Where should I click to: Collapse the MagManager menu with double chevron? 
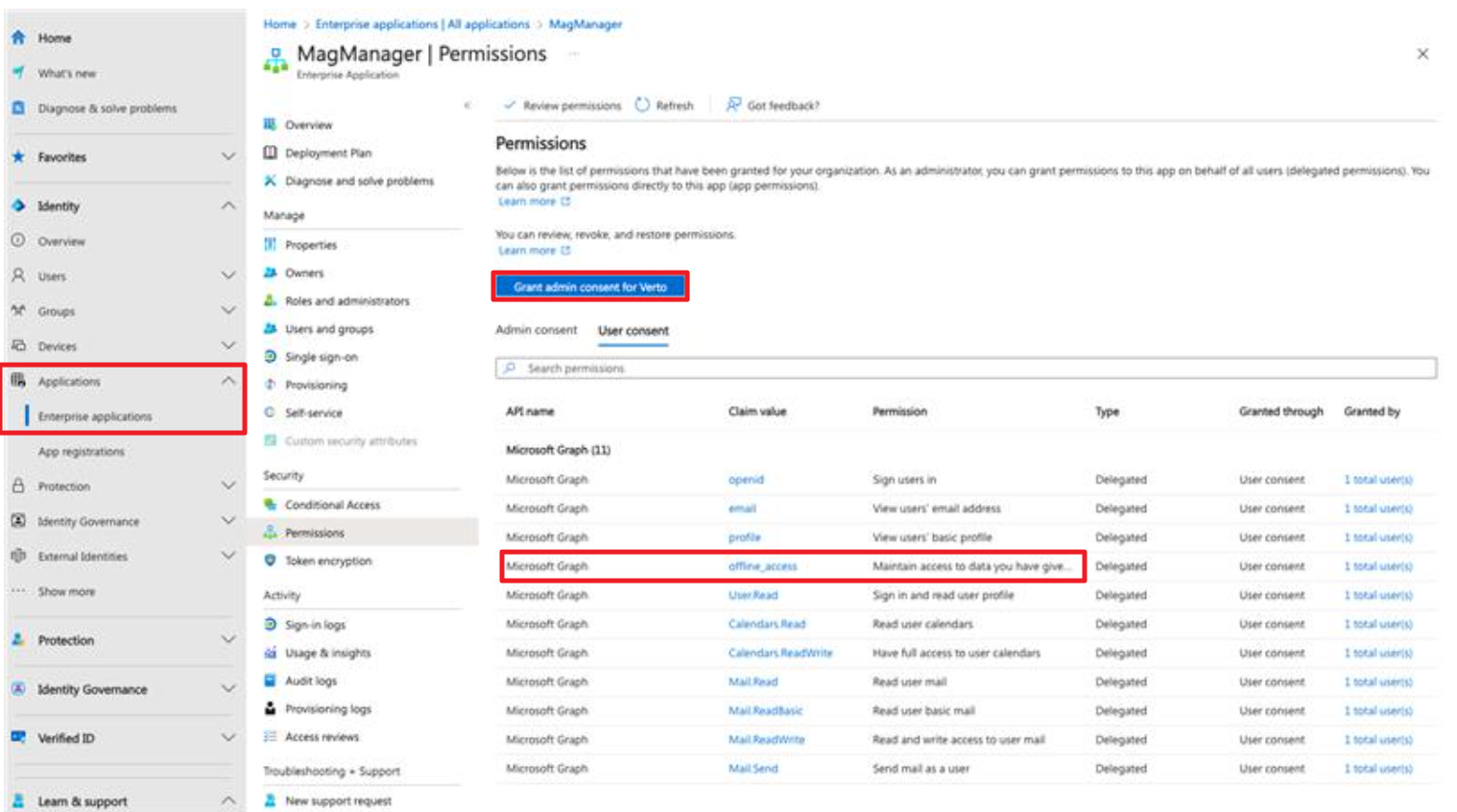tap(467, 105)
